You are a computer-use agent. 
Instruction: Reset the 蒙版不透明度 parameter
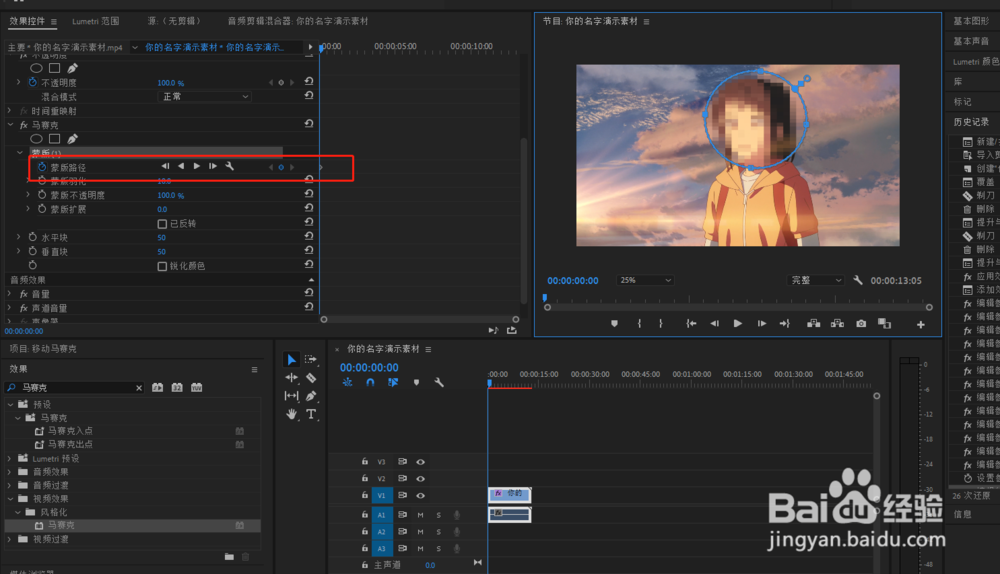coord(309,194)
